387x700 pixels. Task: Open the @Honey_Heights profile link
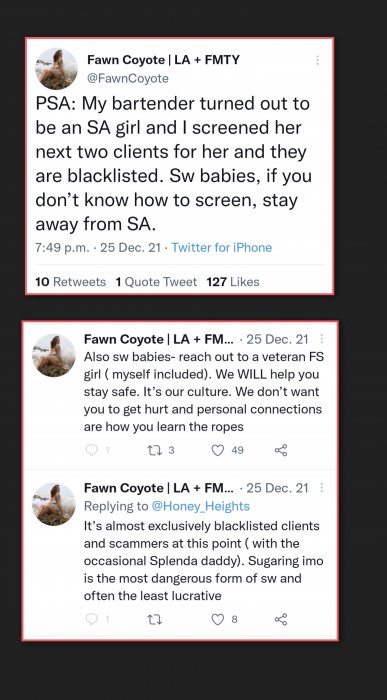(200, 506)
